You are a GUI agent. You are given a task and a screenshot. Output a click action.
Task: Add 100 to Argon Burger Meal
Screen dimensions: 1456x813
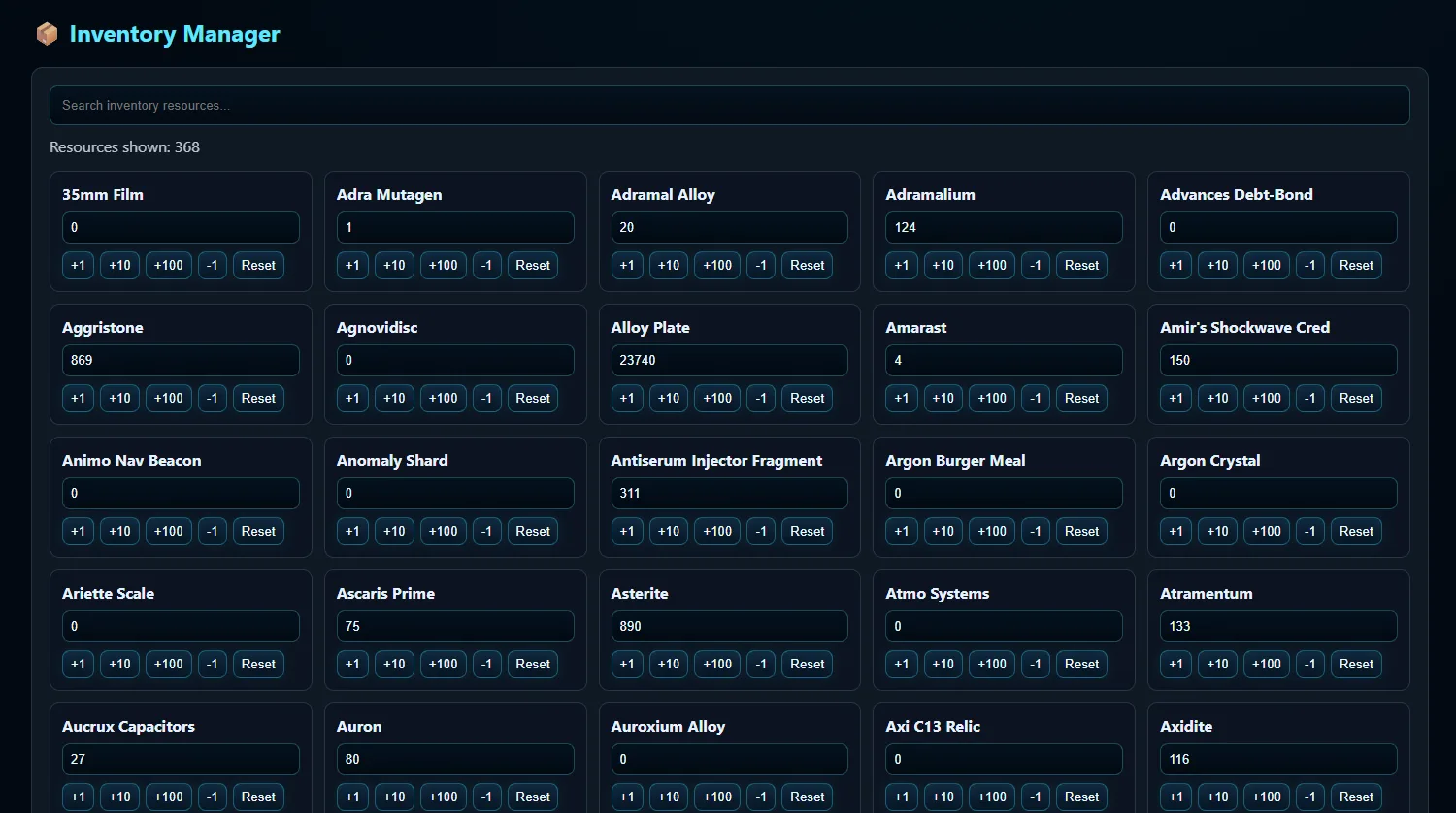click(992, 531)
